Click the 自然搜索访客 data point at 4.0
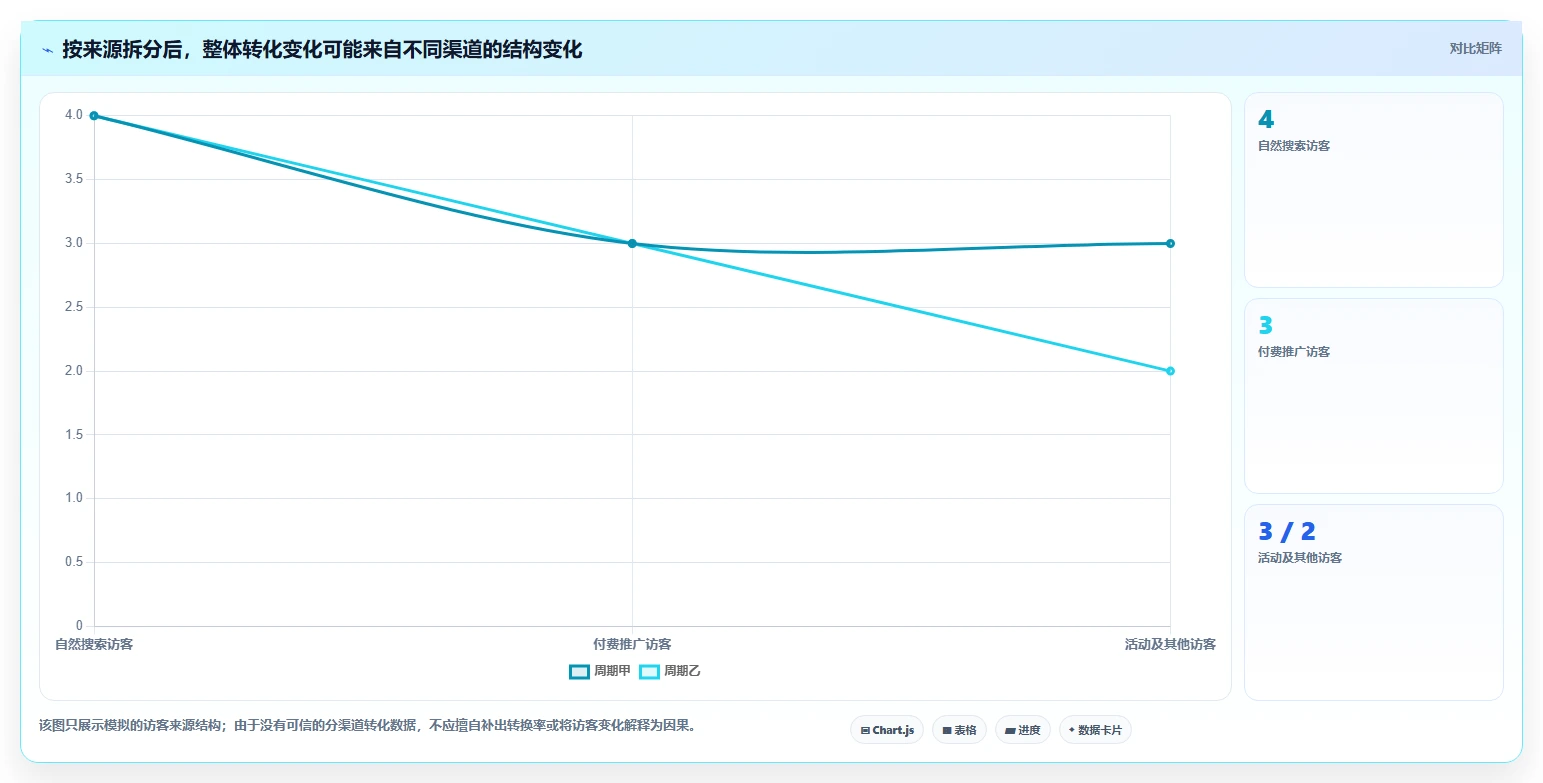Image resolution: width=1543 pixels, height=783 pixels. pyautogui.click(x=94, y=116)
